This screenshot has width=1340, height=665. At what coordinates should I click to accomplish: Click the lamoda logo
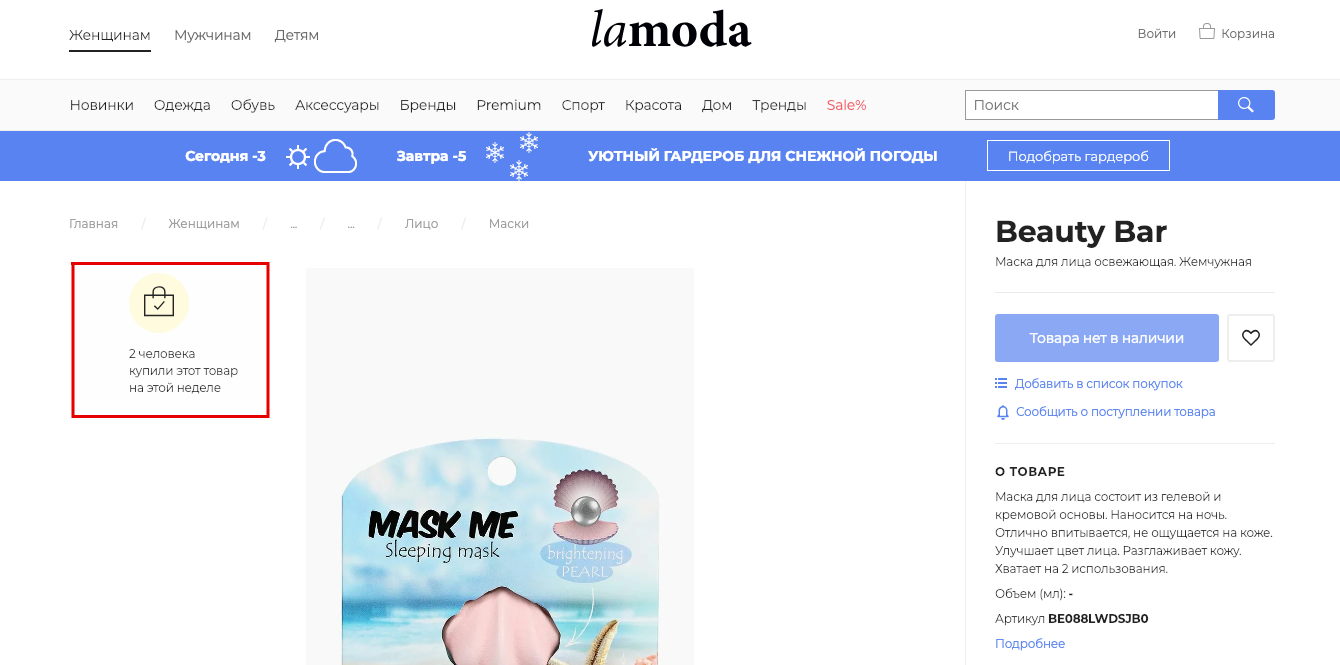pos(670,31)
